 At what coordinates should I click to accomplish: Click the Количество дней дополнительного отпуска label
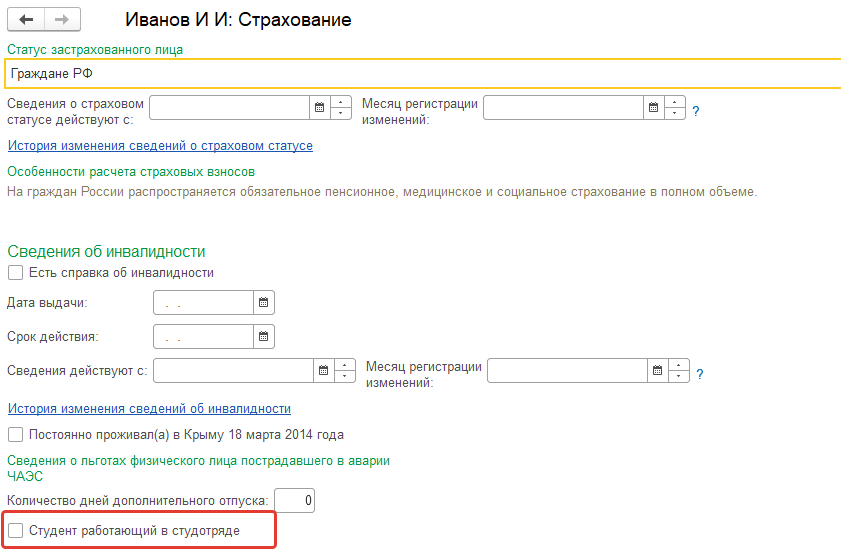[x=137, y=501]
